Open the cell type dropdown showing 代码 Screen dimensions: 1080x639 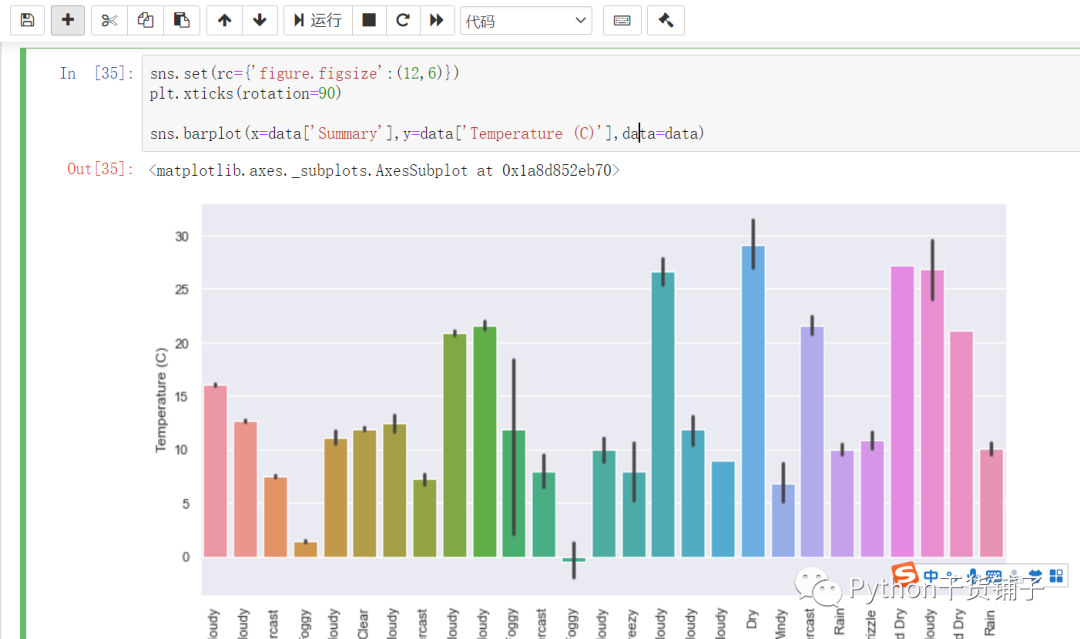[526, 21]
